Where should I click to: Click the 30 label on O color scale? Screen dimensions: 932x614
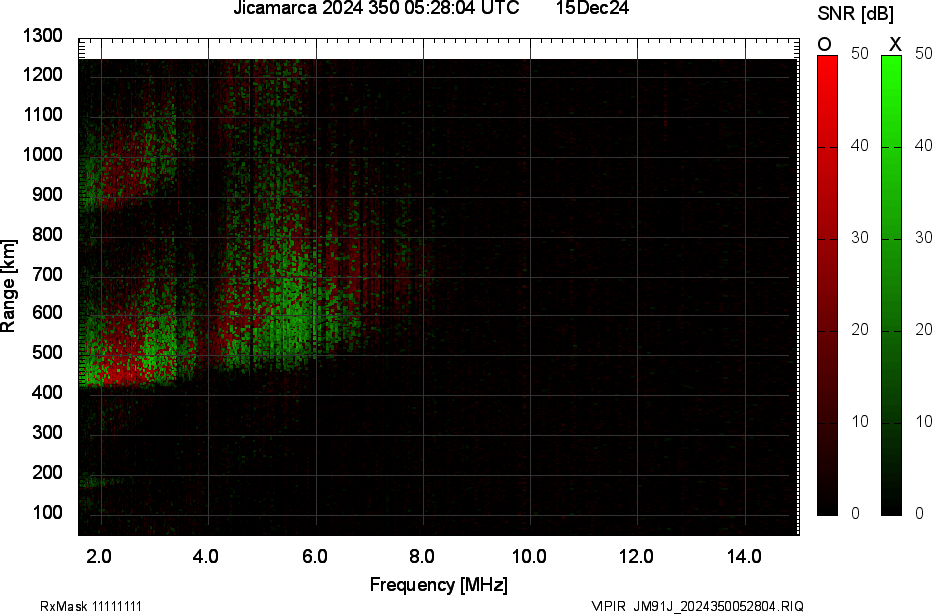point(859,237)
